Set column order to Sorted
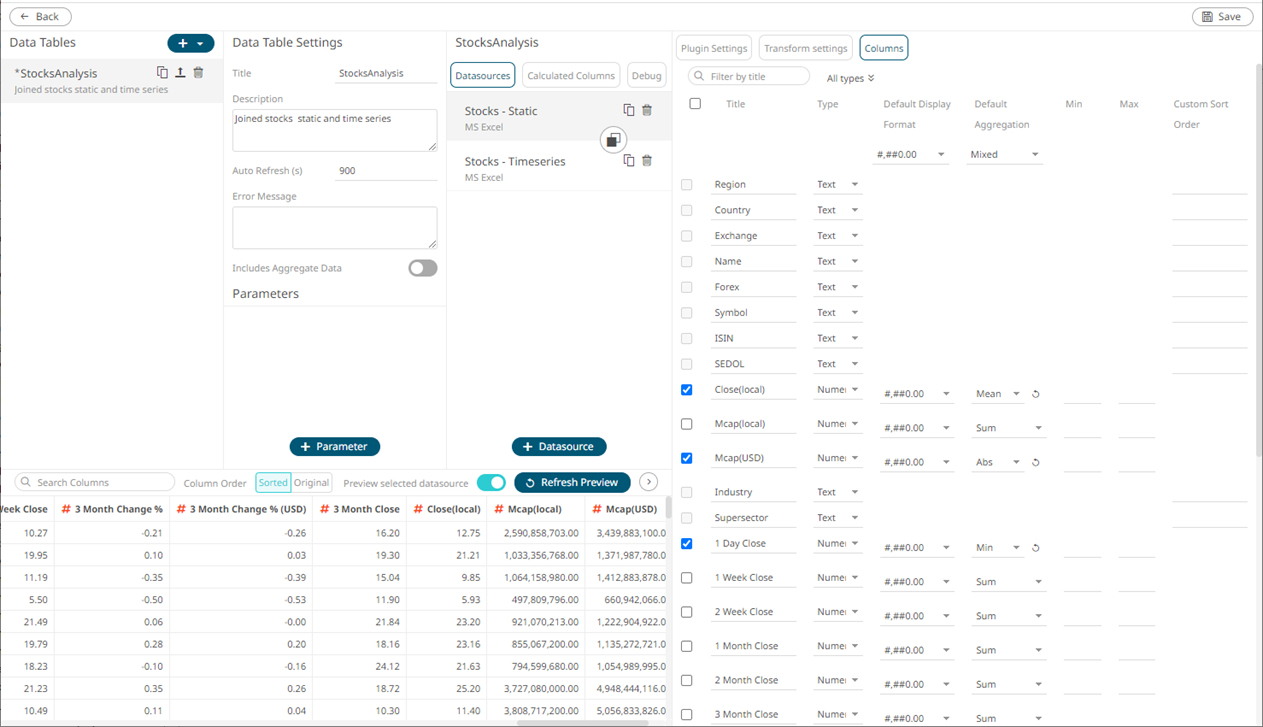 click(273, 482)
